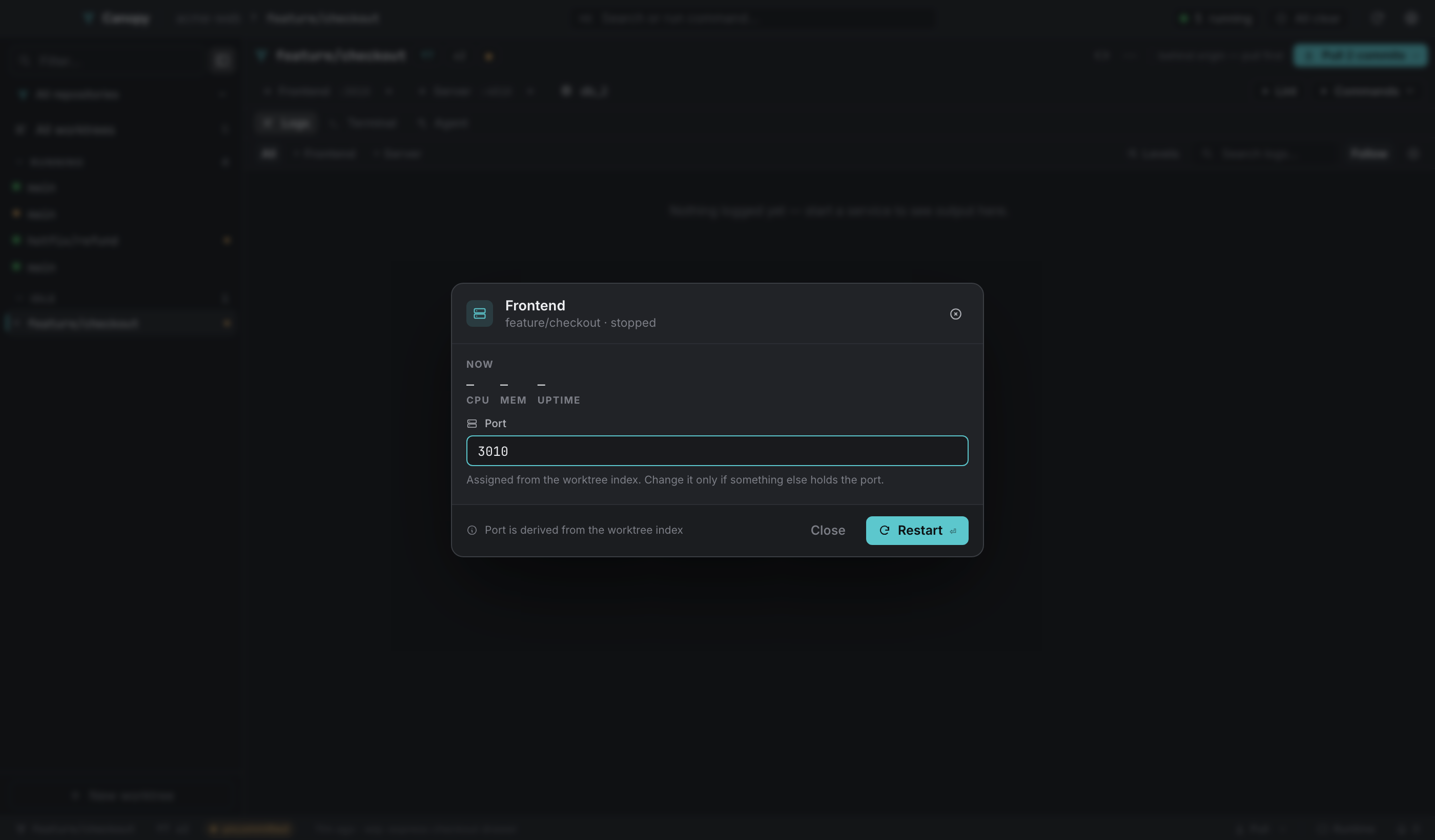Click the server icon beside the Port label
The width and height of the screenshot is (1435, 840).
pyautogui.click(x=472, y=424)
